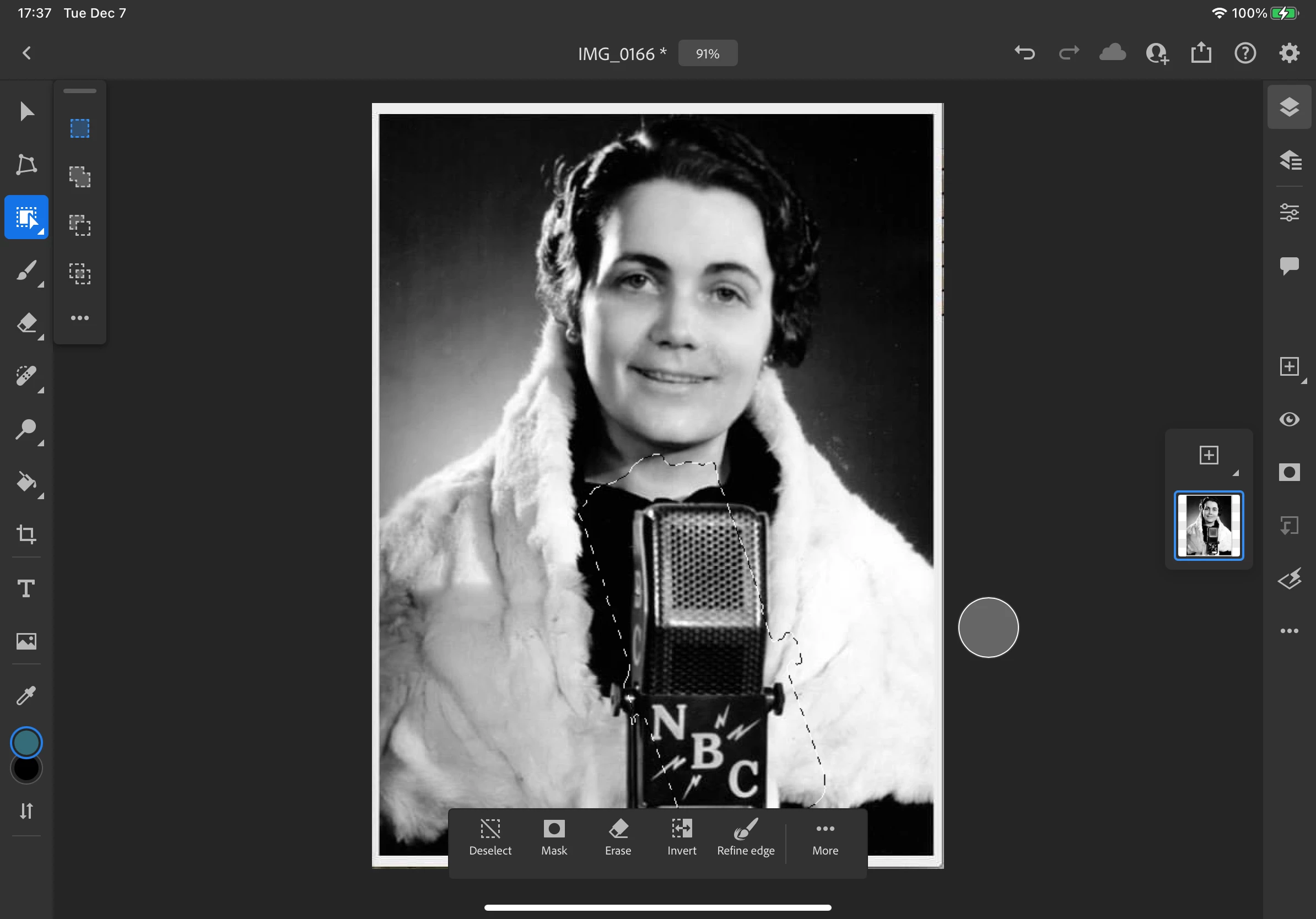Expand selection mode more options dots
This screenshot has width=1316, height=919.
click(x=80, y=318)
